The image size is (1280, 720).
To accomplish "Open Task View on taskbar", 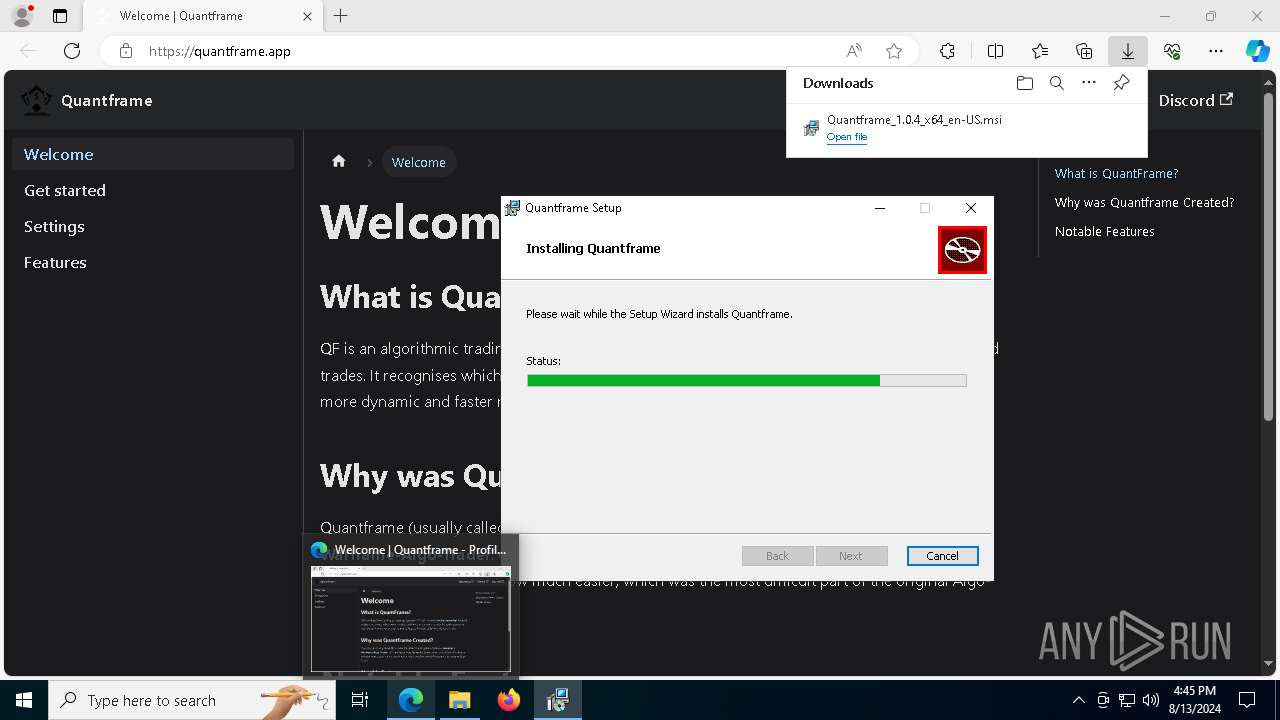I will pyautogui.click(x=360, y=700).
